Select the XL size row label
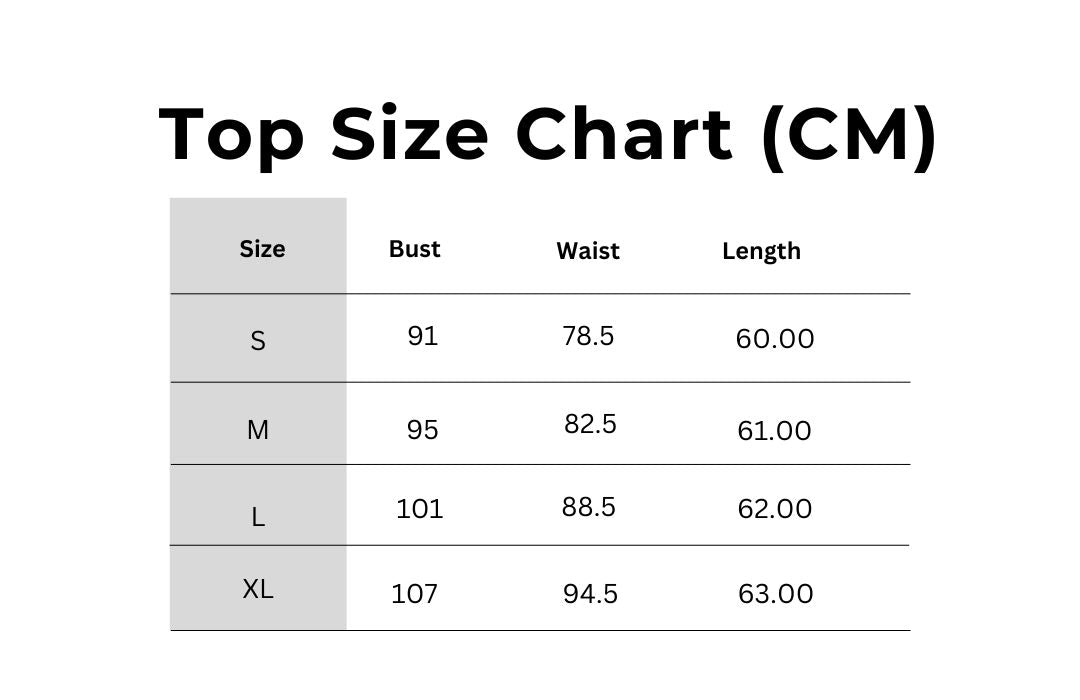Screen dimensions: 1080x700 [258, 589]
